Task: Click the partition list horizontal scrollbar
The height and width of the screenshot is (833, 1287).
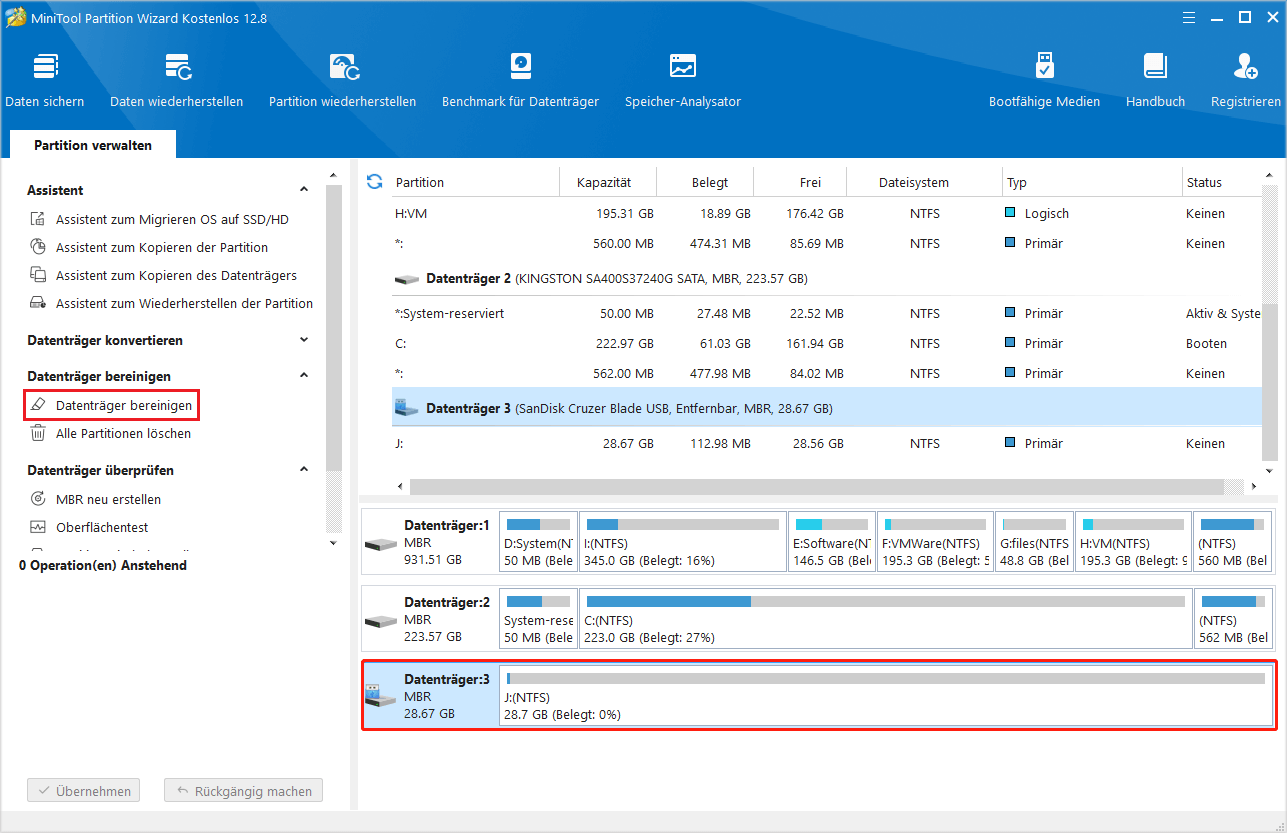Action: click(817, 486)
